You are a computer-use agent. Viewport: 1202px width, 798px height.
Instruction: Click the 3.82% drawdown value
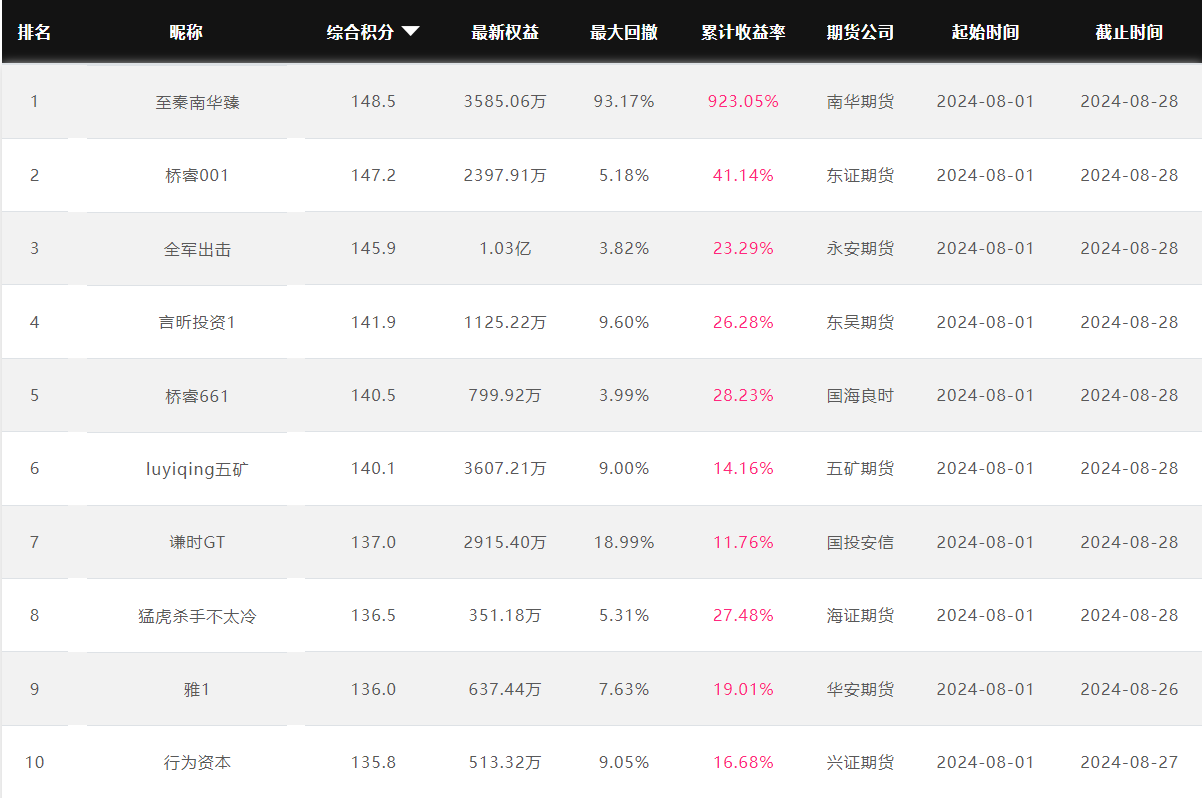tap(624, 248)
